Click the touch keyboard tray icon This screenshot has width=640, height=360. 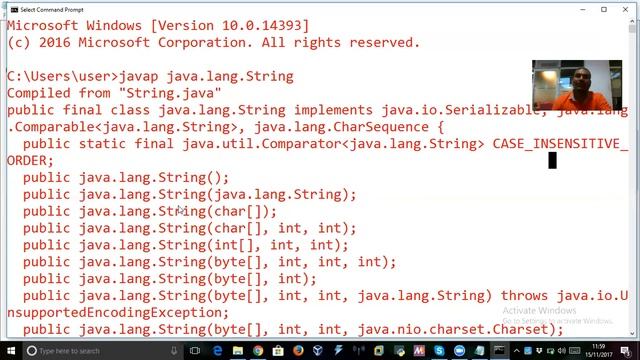pos(574,351)
